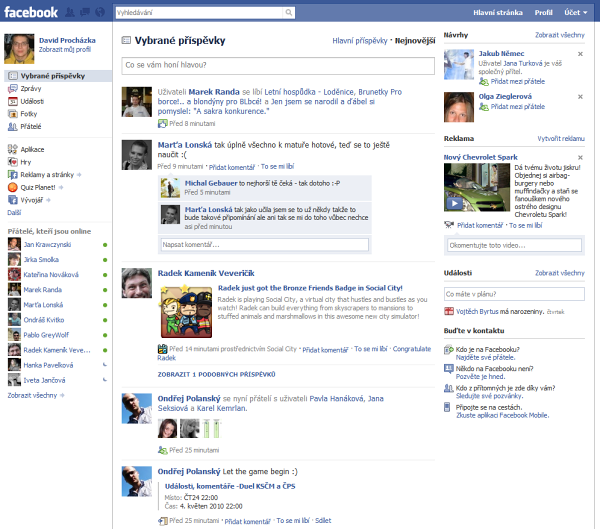Open the messages icon in header

tap(85, 12)
